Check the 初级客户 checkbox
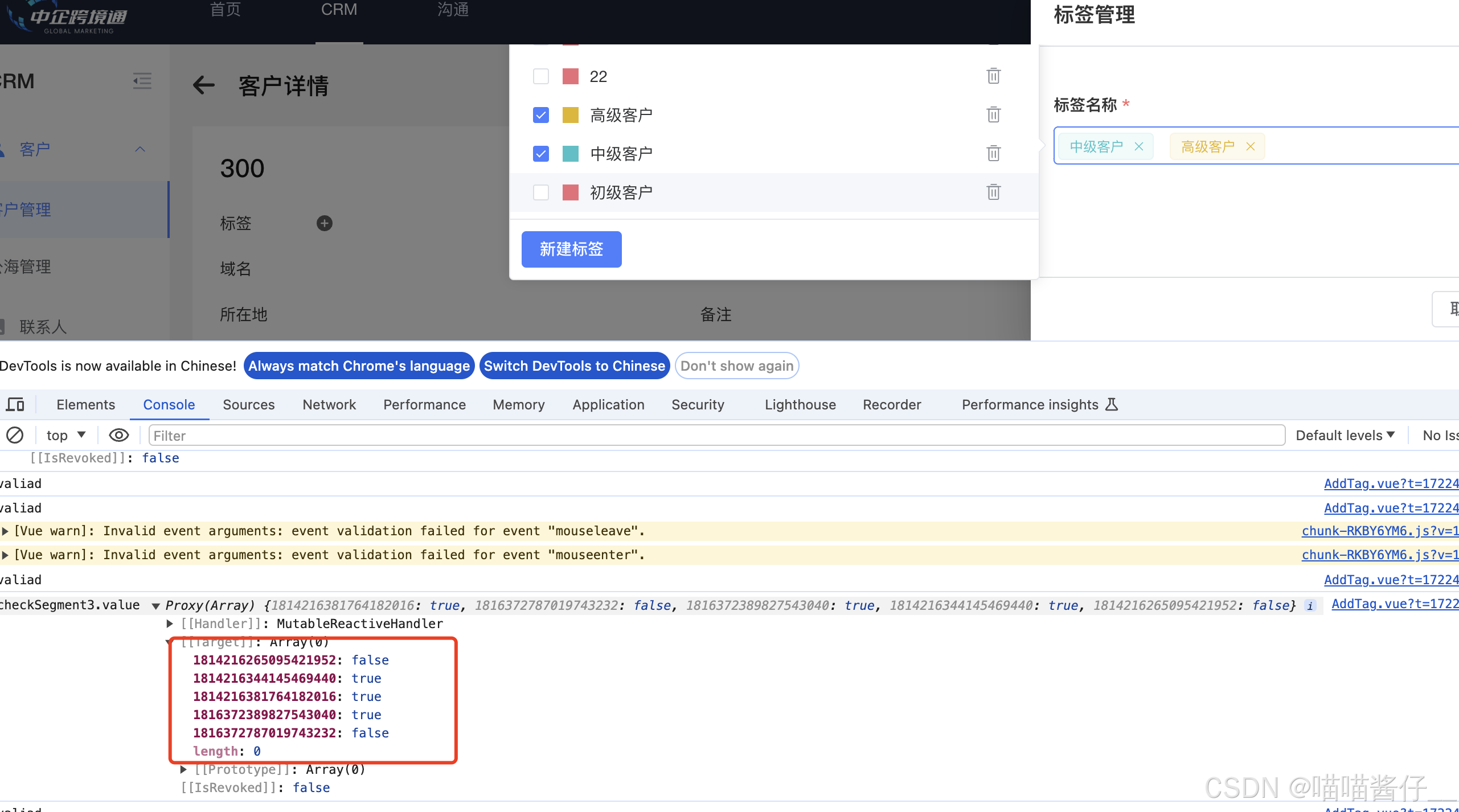Screen dimensions: 1459x812 click(x=540, y=192)
